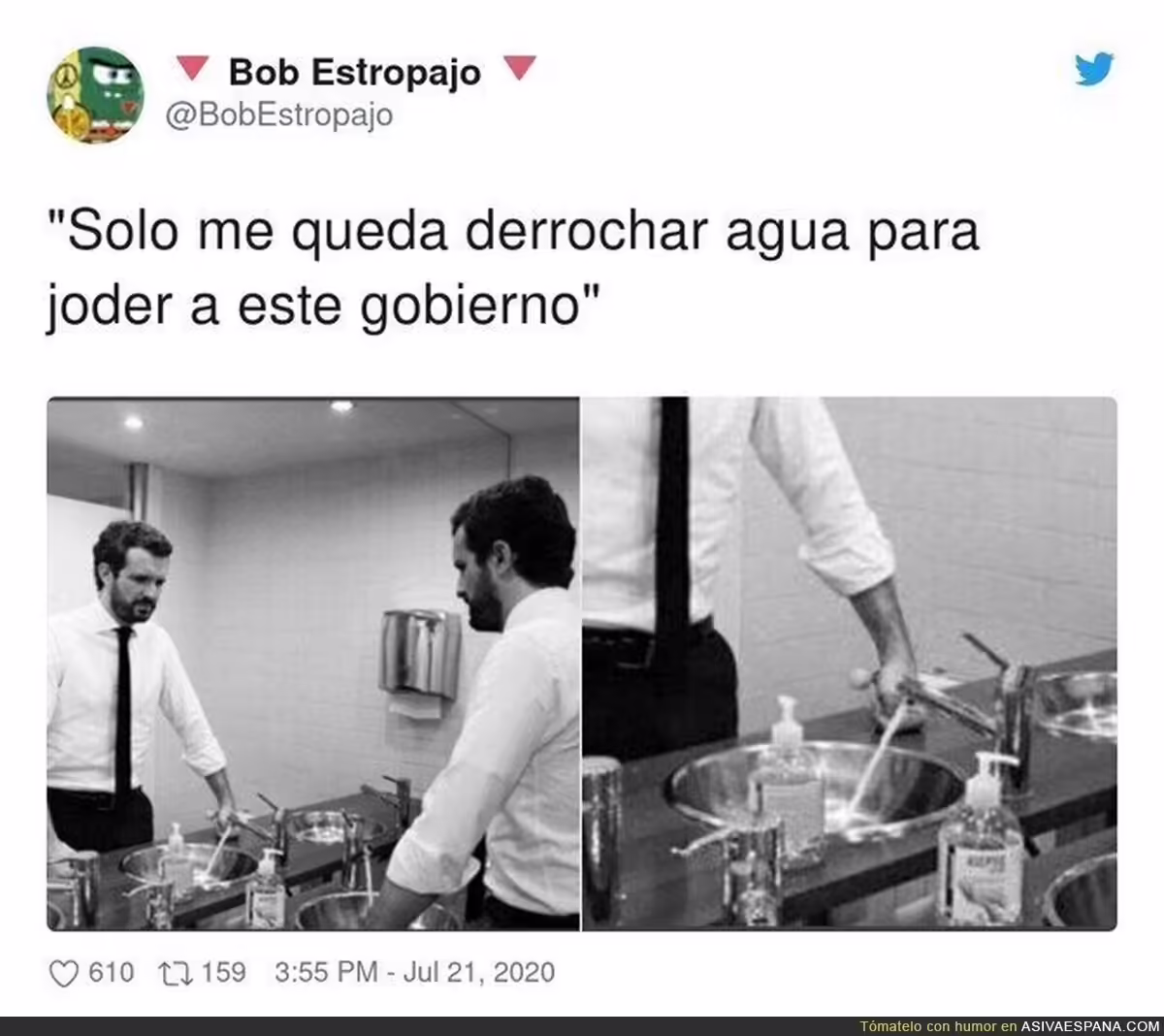The width and height of the screenshot is (1164, 1036).
Task: Click red triangle before Bob Estropajo name
Action: (195, 68)
